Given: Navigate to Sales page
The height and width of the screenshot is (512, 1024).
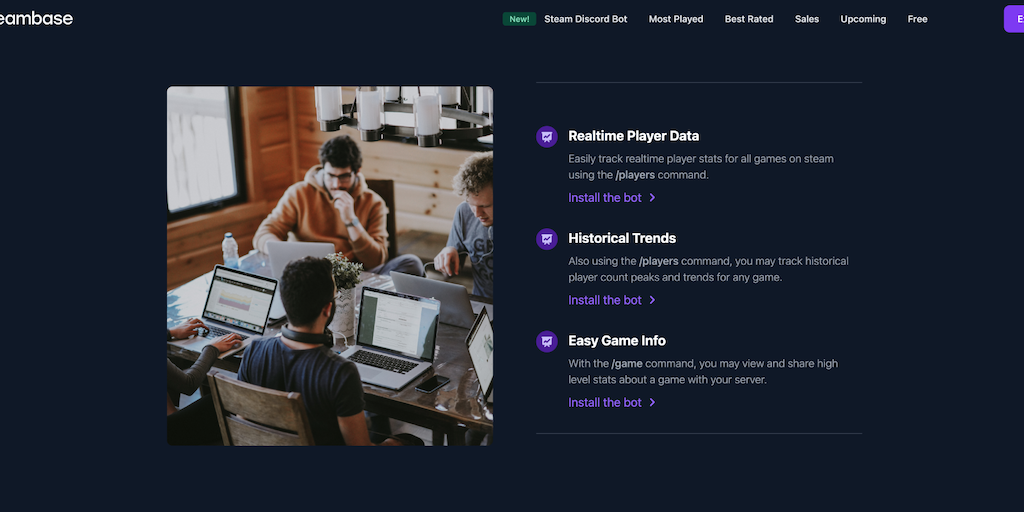Looking at the screenshot, I should pyautogui.click(x=807, y=19).
